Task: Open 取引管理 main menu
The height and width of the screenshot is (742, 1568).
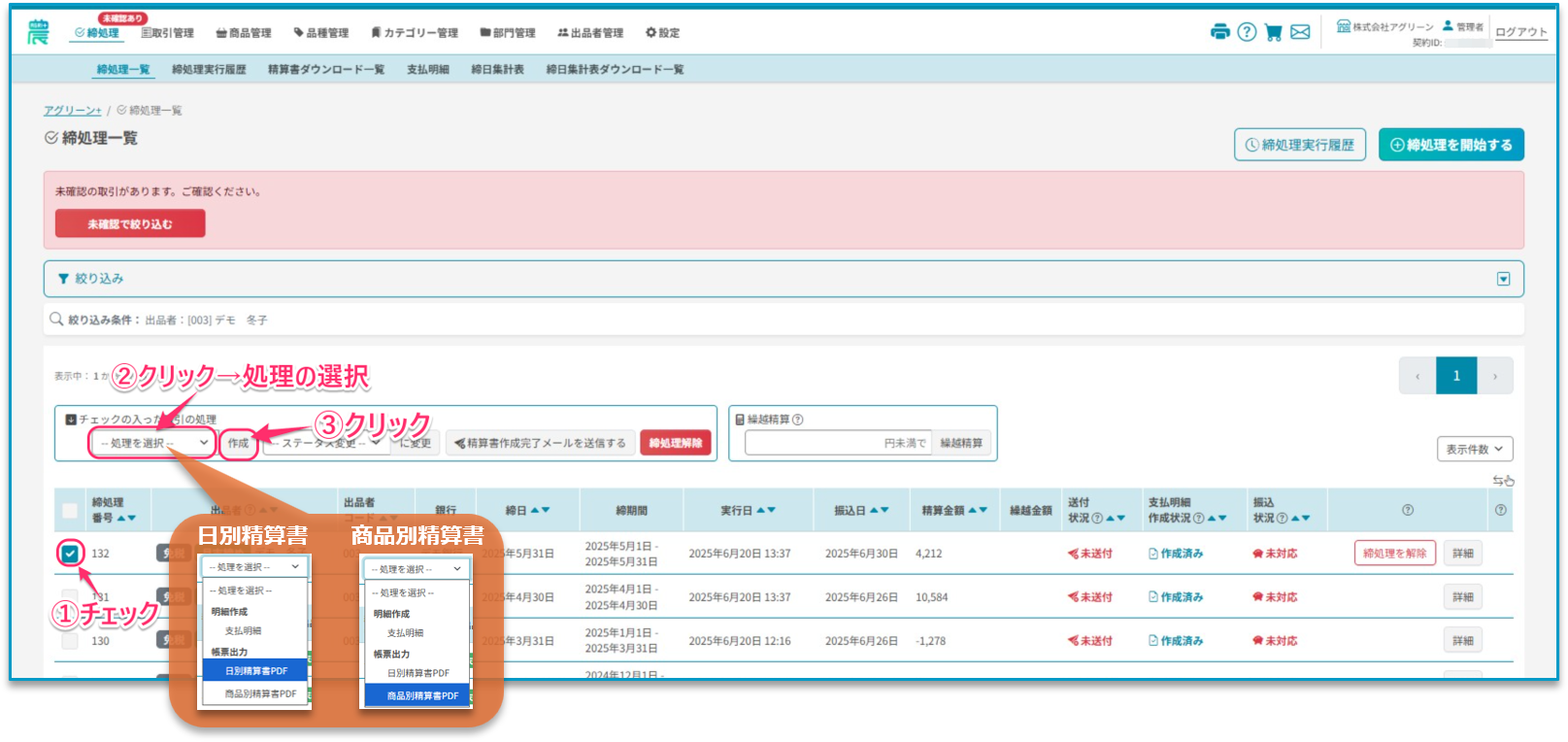Action: 167,33
